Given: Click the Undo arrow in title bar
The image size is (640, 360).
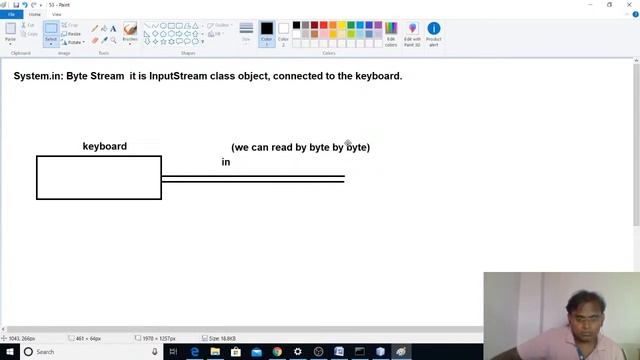Looking at the screenshot, I should (x=24, y=5).
